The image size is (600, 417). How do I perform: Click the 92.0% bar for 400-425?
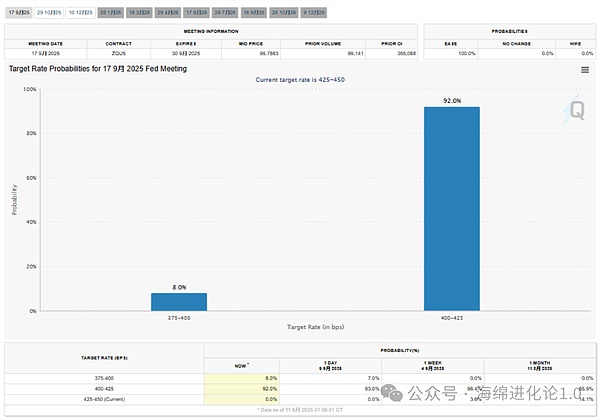click(x=451, y=208)
